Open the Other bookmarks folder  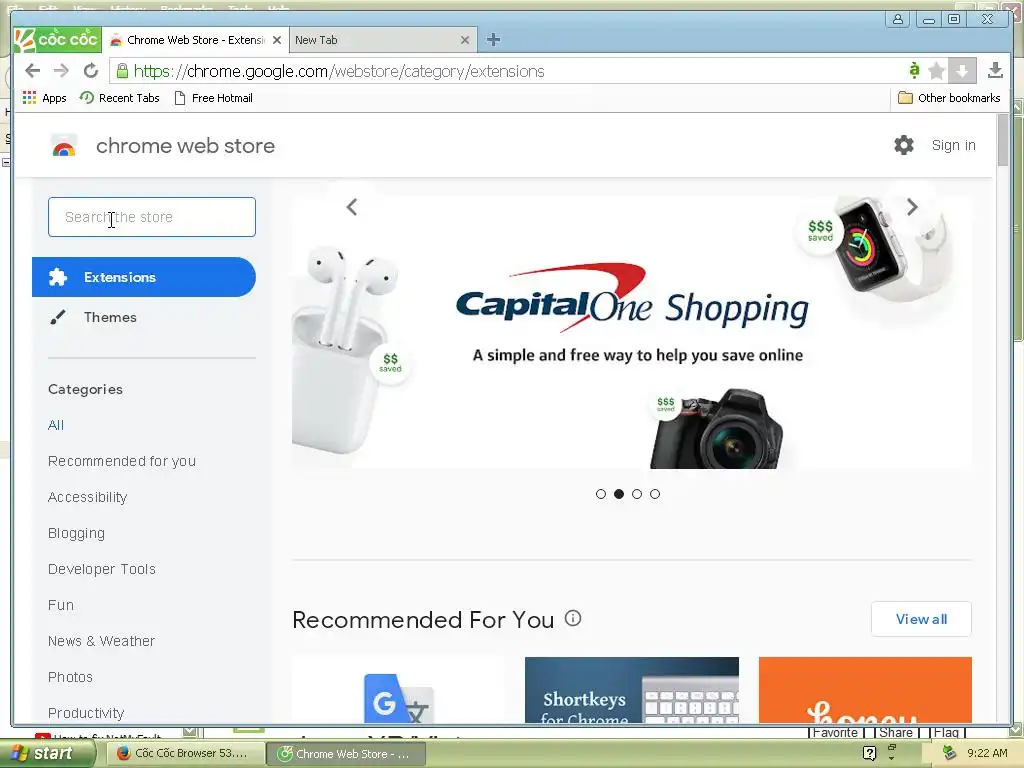(949, 98)
